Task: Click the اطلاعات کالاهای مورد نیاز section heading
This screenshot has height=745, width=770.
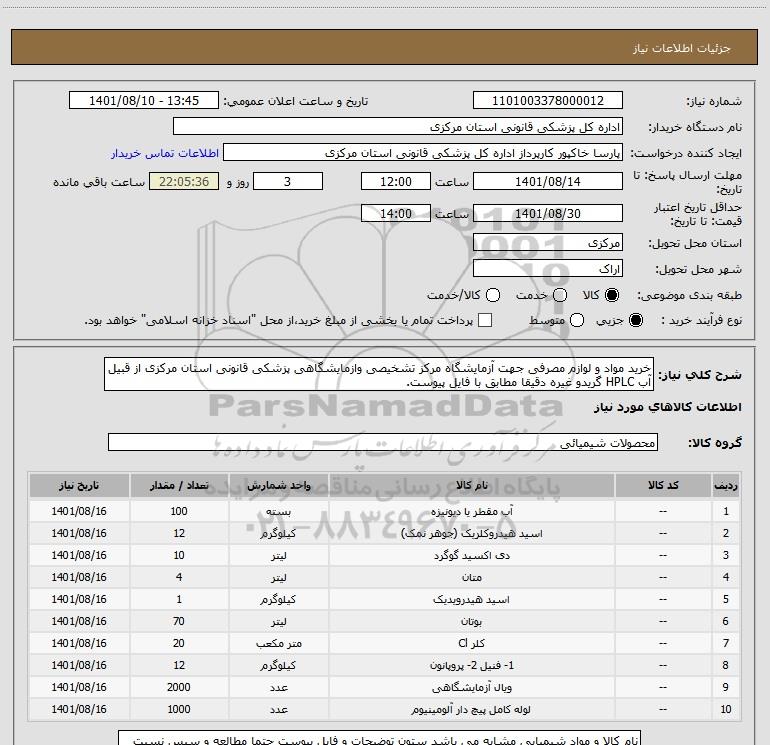Action: click(x=667, y=407)
